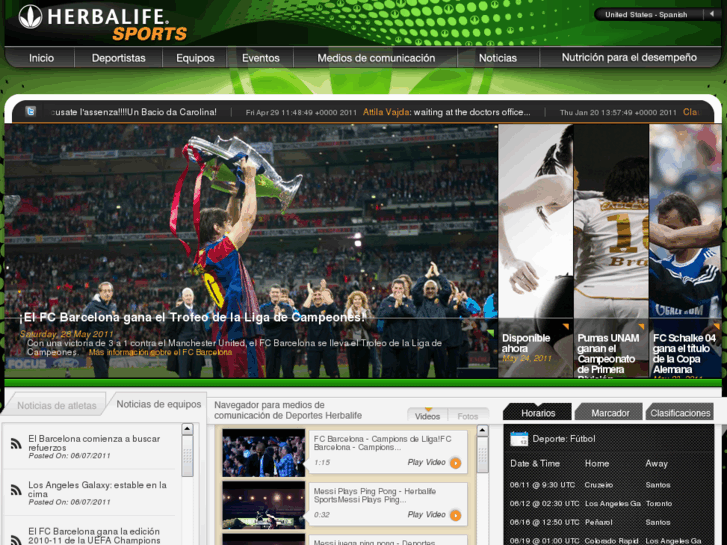Viewport: 727px width, 545px height.
Task: Click the Twitter bird icon in ticker
Action: pyautogui.click(x=31, y=111)
